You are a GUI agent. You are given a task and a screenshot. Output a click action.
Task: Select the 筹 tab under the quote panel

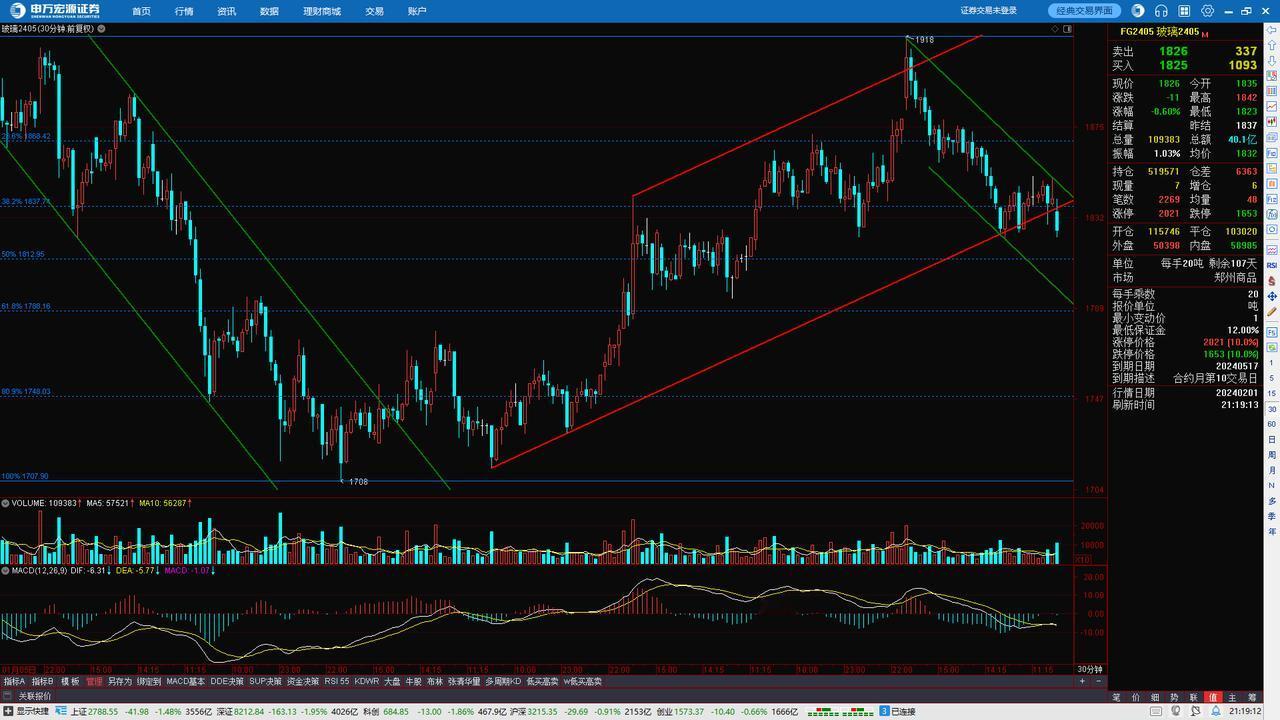pyautogui.click(x=1252, y=697)
